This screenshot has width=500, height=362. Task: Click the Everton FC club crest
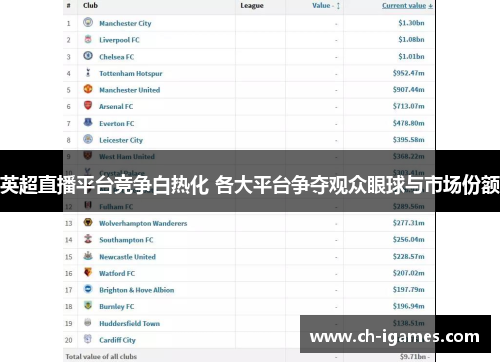pyautogui.click(x=88, y=122)
